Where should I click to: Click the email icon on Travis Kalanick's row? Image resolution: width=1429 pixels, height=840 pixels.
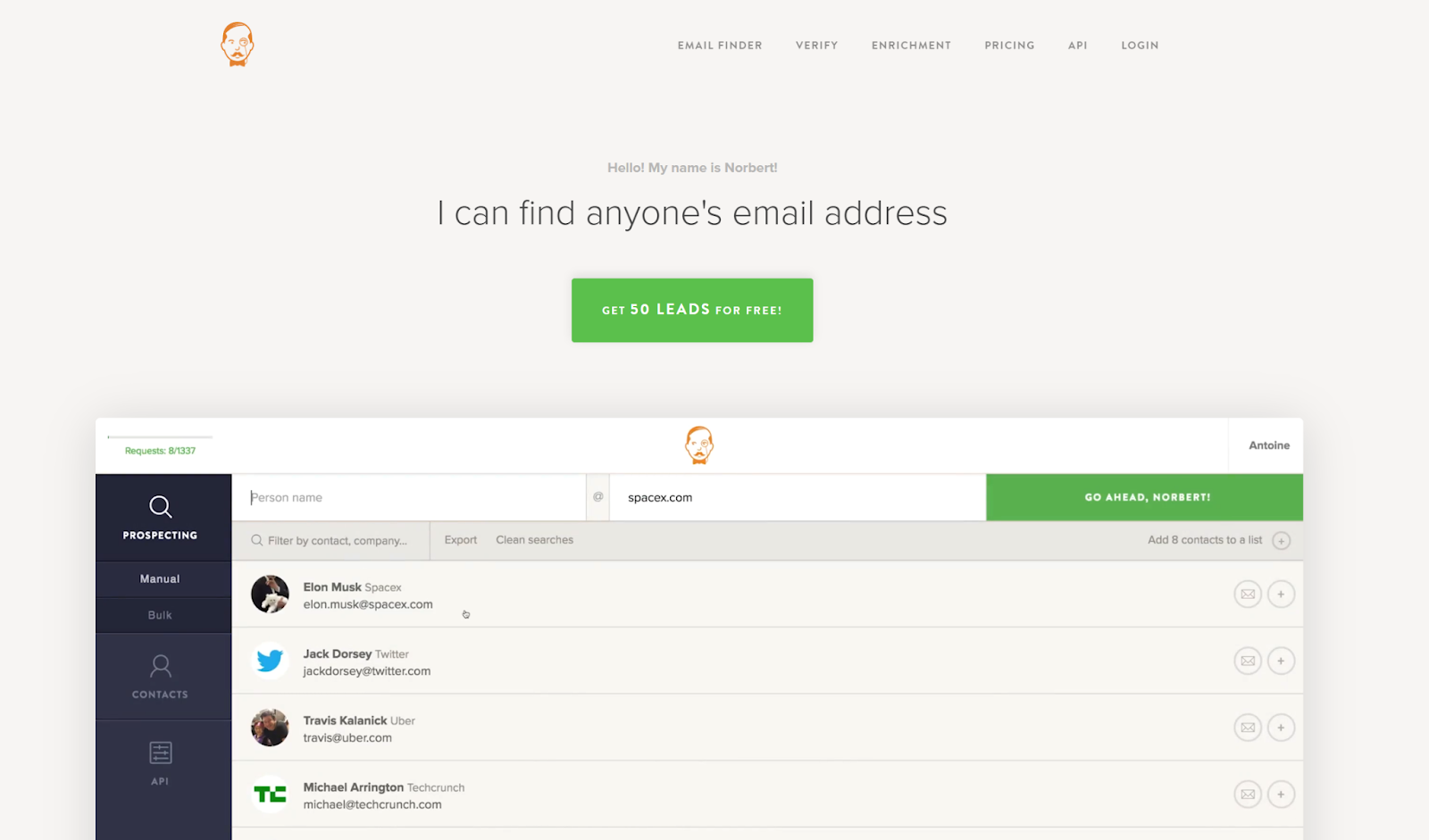coord(1248,728)
